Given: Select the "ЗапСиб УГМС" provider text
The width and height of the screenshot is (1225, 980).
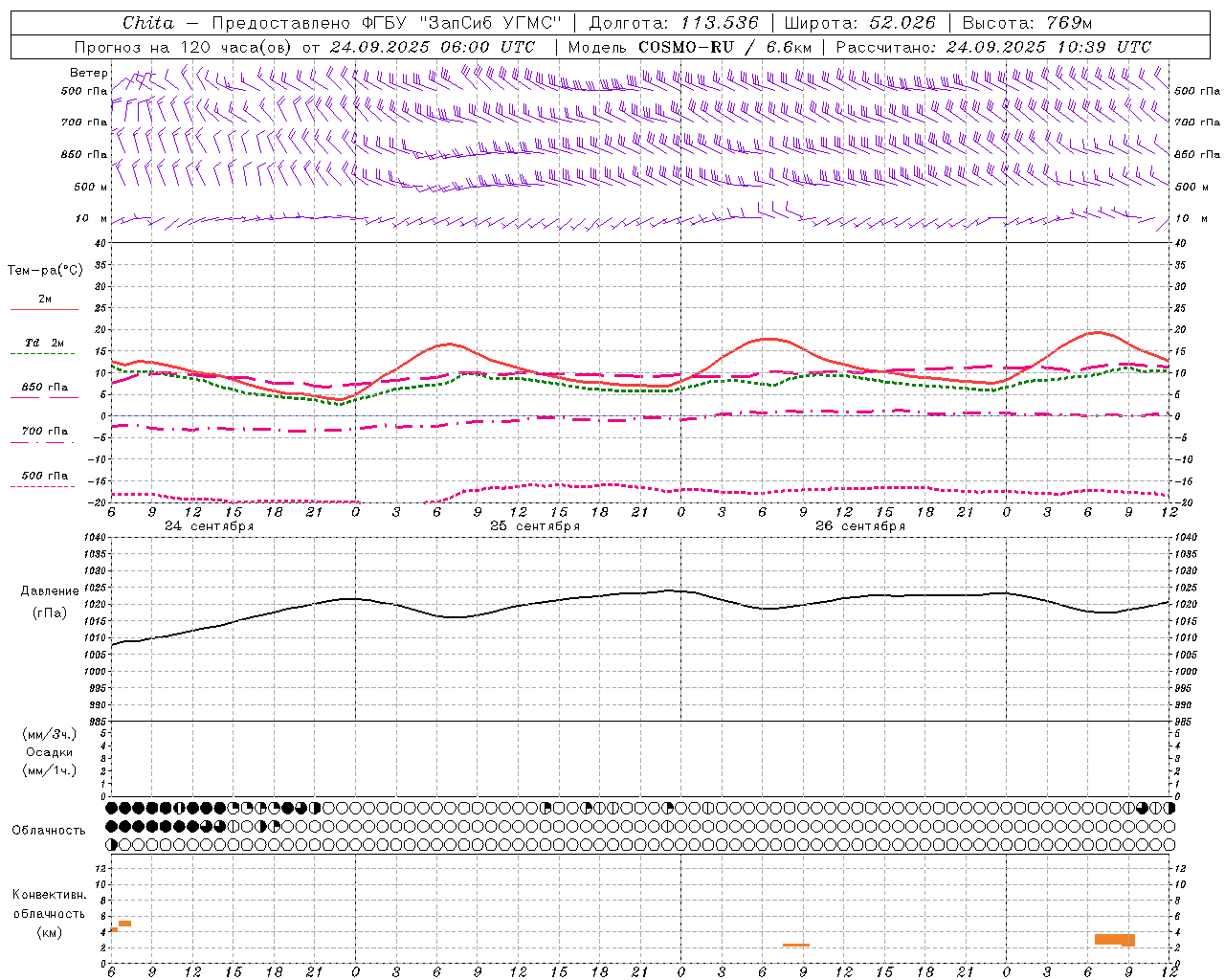Looking at the screenshot, I should click(492, 23).
